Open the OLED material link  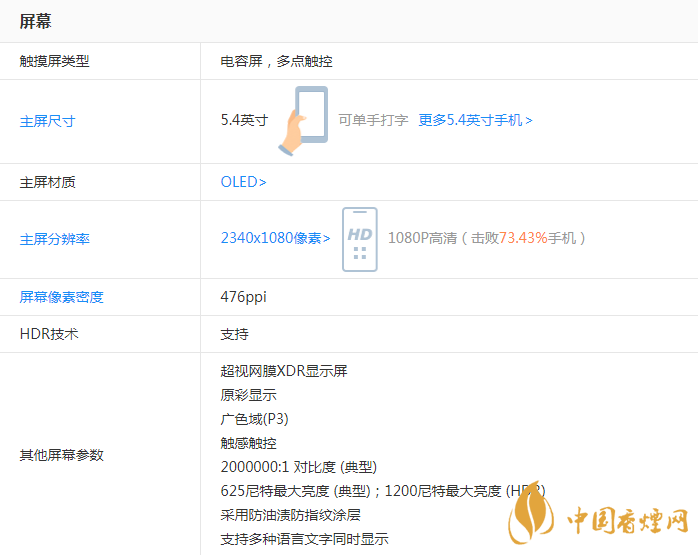(x=243, y=182)
